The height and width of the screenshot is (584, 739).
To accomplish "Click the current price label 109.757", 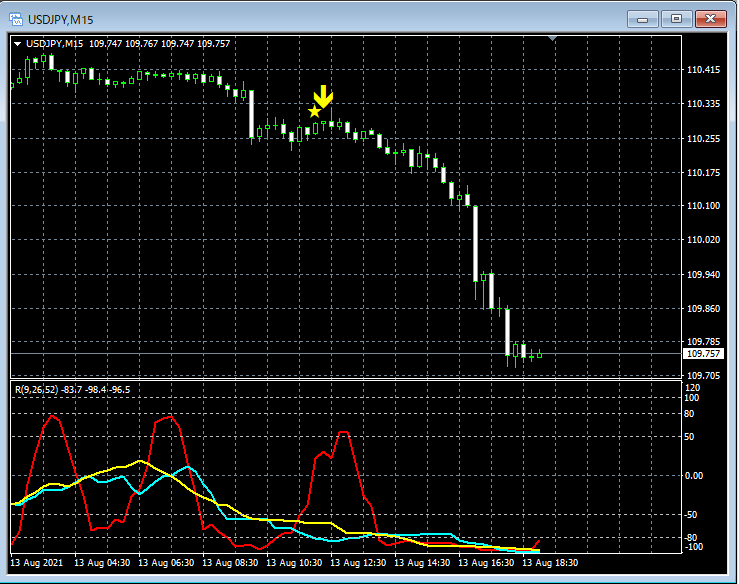I will [x=703, y=354].
